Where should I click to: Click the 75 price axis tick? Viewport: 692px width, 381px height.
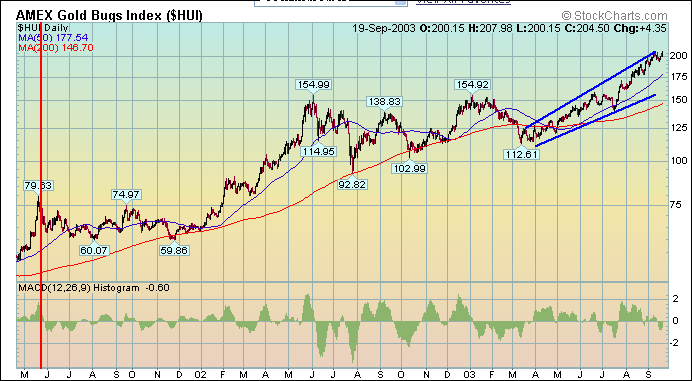tap(677, 204)
